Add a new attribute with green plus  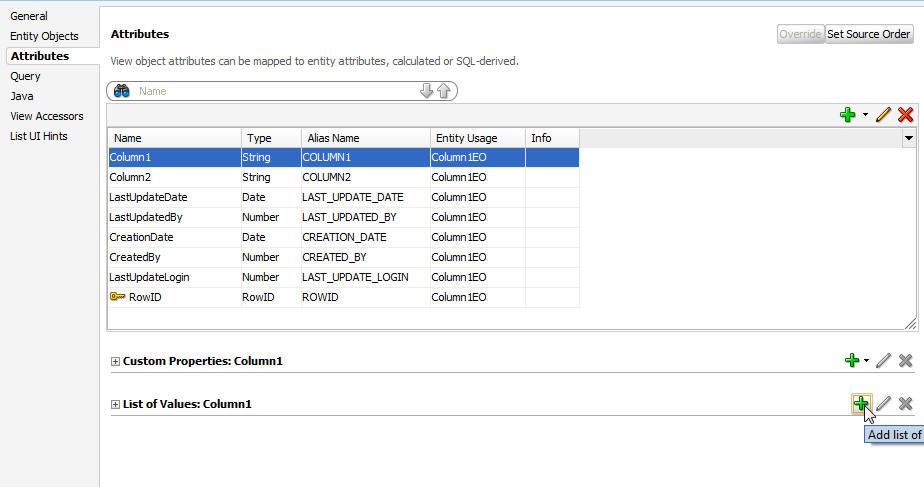coord(847,114)
